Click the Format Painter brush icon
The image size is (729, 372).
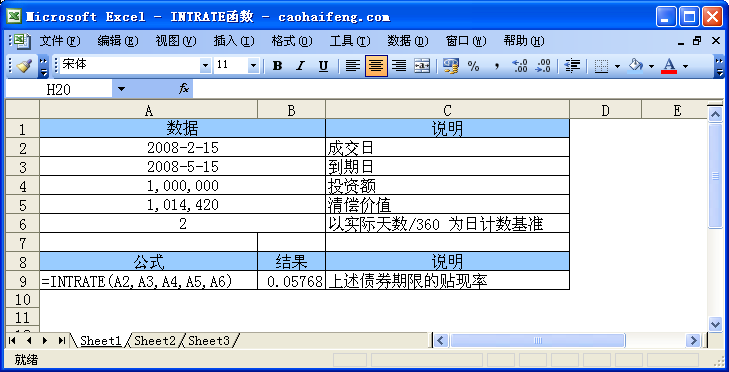click(x=23, y=66)
